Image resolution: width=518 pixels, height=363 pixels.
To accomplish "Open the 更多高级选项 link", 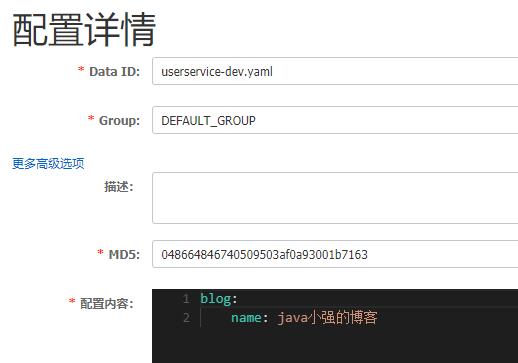I will [x=48, y=164].
